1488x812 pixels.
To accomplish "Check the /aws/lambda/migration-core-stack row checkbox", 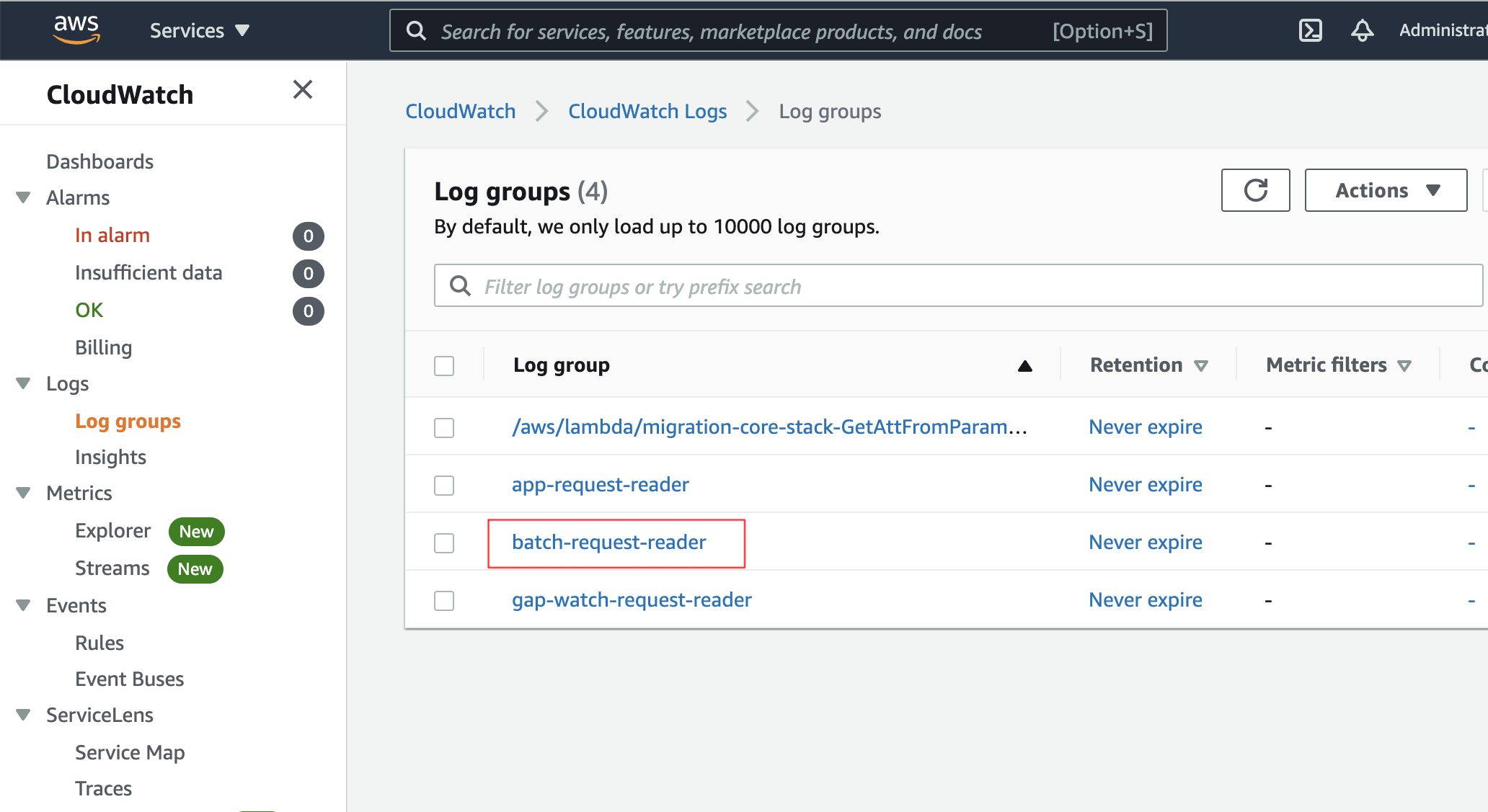I will [x=444, y=428].
